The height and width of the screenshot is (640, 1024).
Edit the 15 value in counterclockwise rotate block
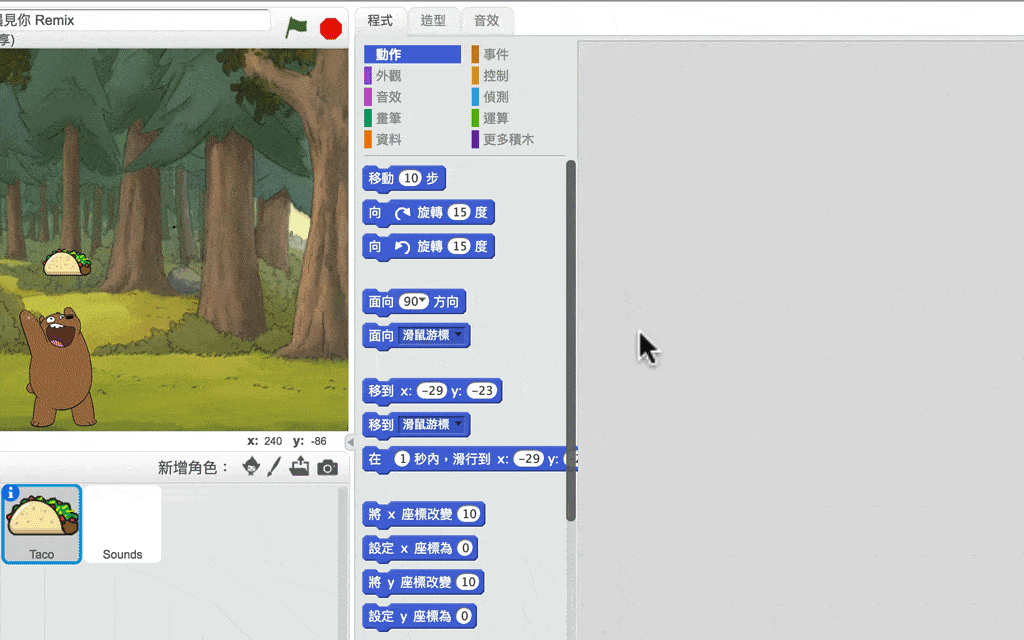click(x=460, y=246)
